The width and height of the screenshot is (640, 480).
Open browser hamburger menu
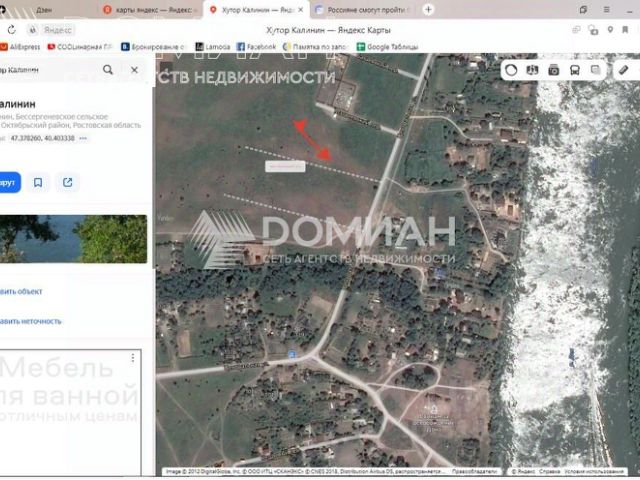click(x=607, y=10)
